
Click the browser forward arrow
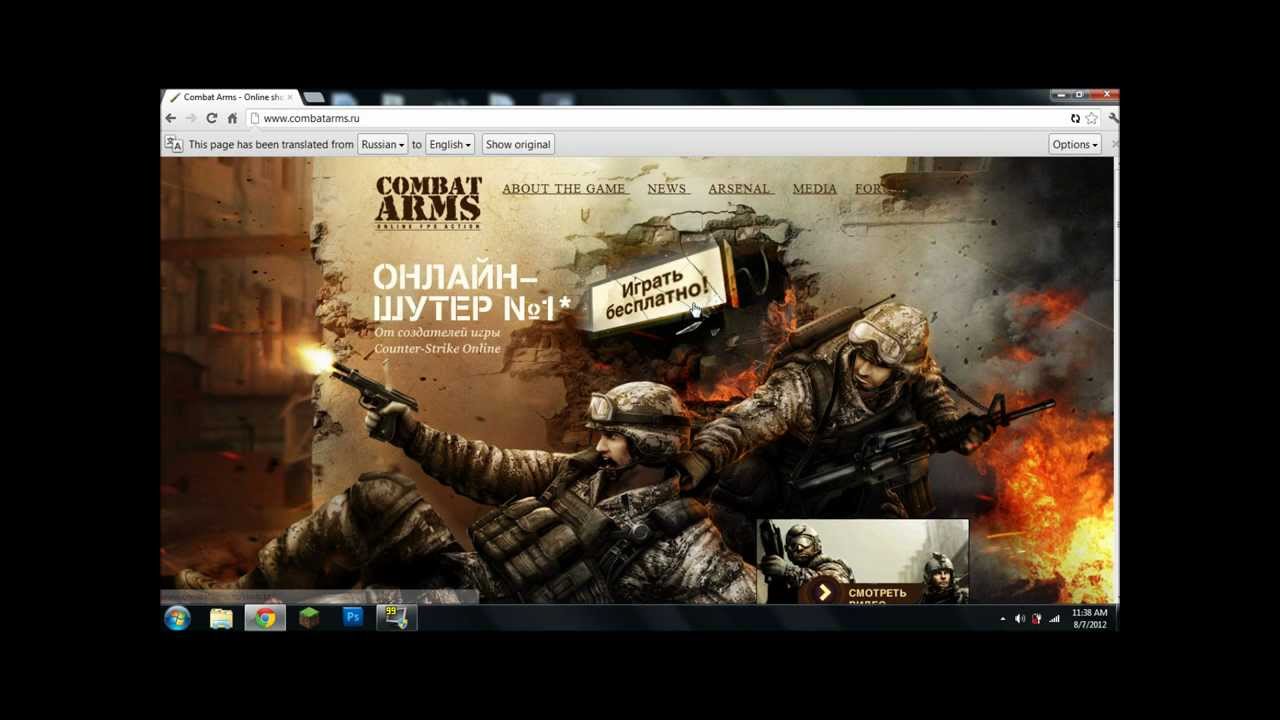pyautogui.click(x=191, y=118)
